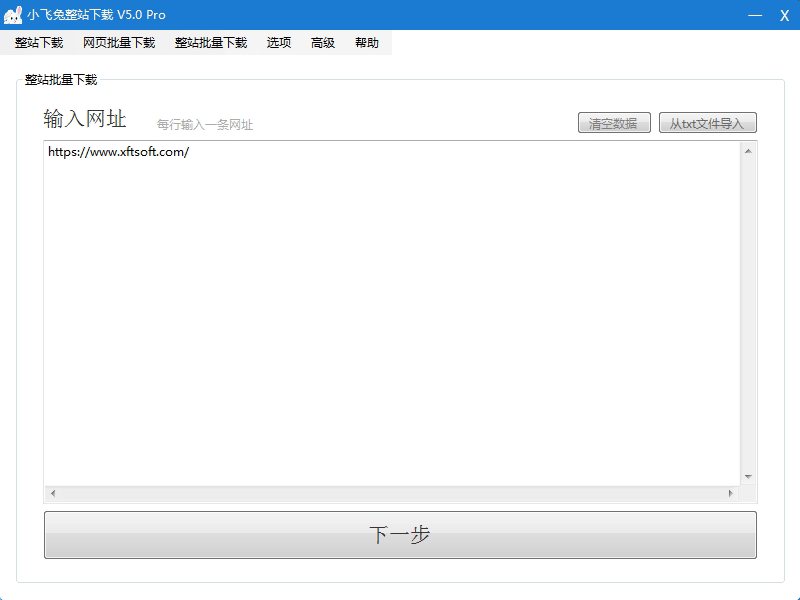Click the scroll down arrow in URL box
The width and height of the screenshot is (800, 600).
pos(747,477)
